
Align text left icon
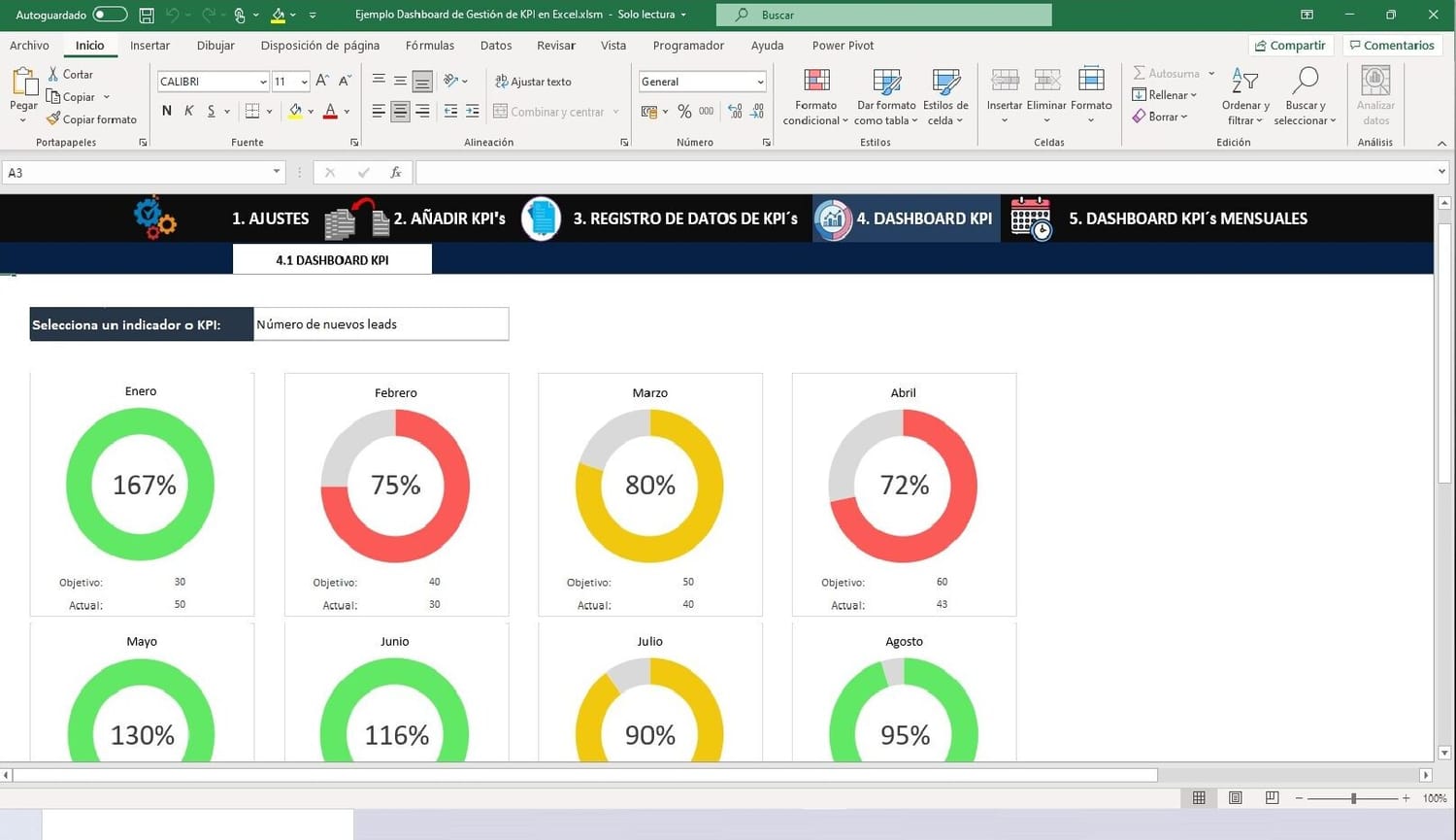click(x=379, y=112)
